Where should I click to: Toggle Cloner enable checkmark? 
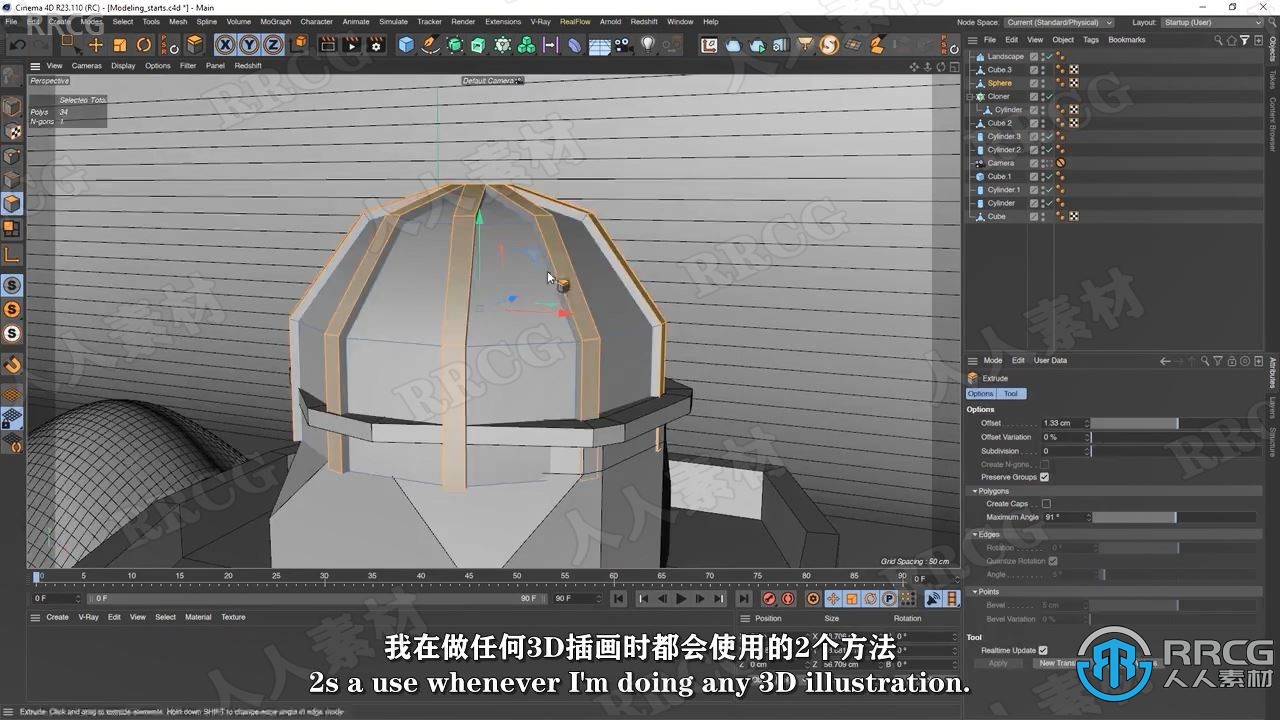point(1051,97)
